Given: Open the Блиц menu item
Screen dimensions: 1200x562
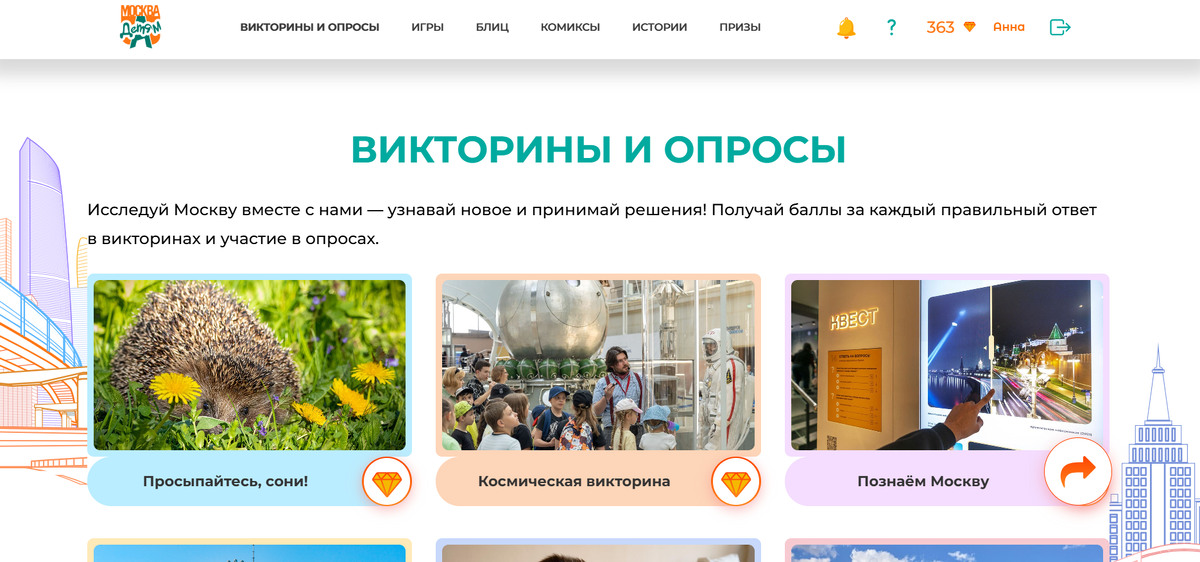Looking at the screenshot, I should pyautogui.click(x=492, y=28).
